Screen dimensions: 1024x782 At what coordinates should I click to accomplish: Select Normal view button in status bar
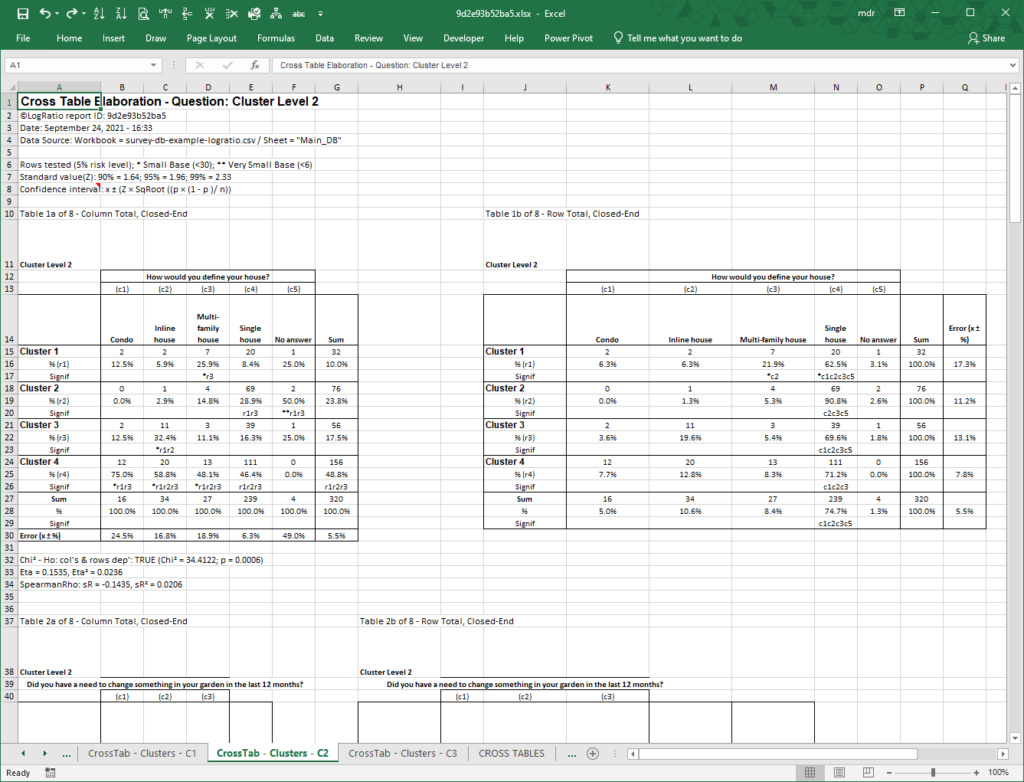(x=810, y=772)
